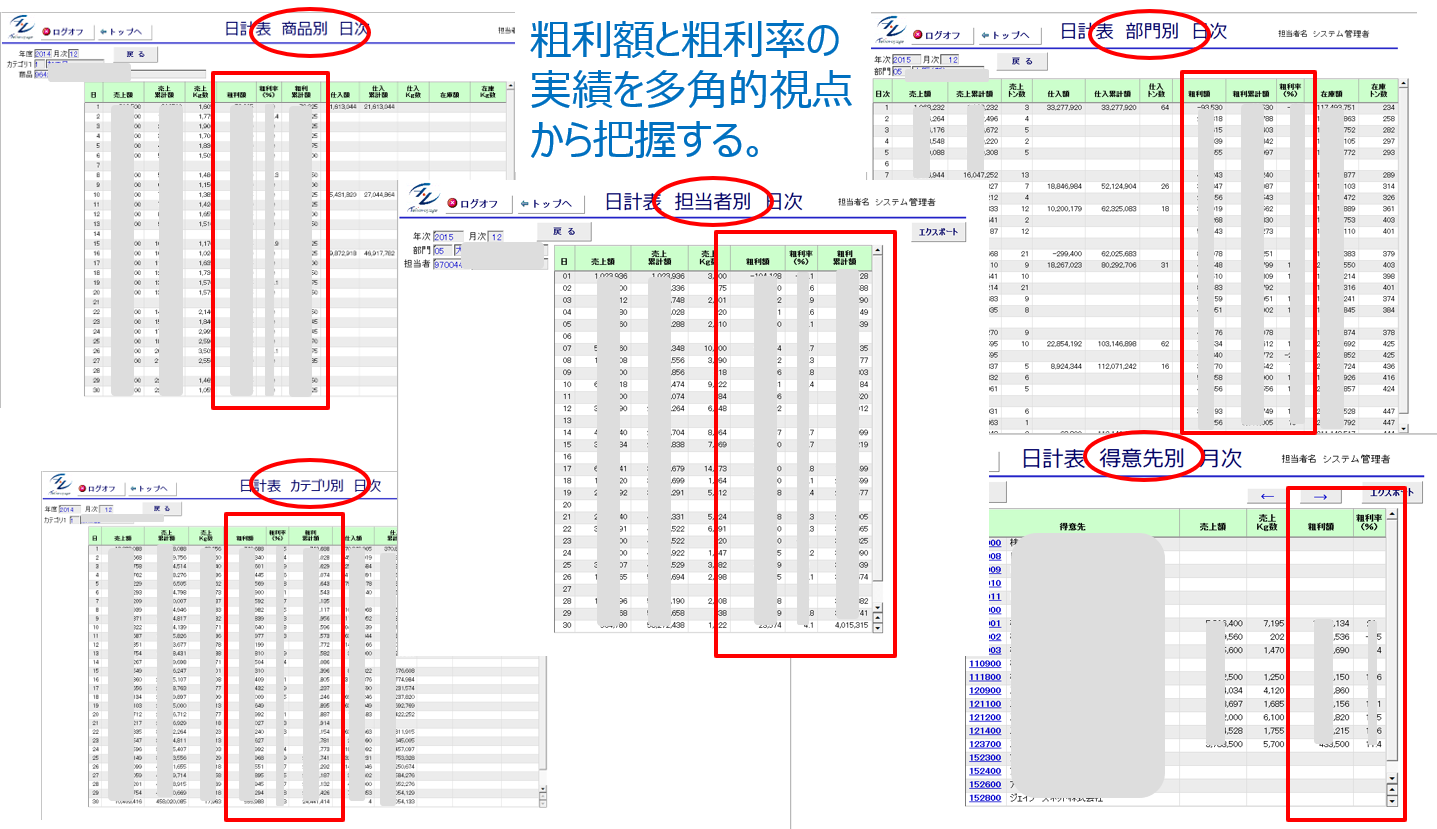Screen dimensions: 1437x829
Task: Click scroll-down arrow of 部門別 table scrollbar
Action: 1402,428
